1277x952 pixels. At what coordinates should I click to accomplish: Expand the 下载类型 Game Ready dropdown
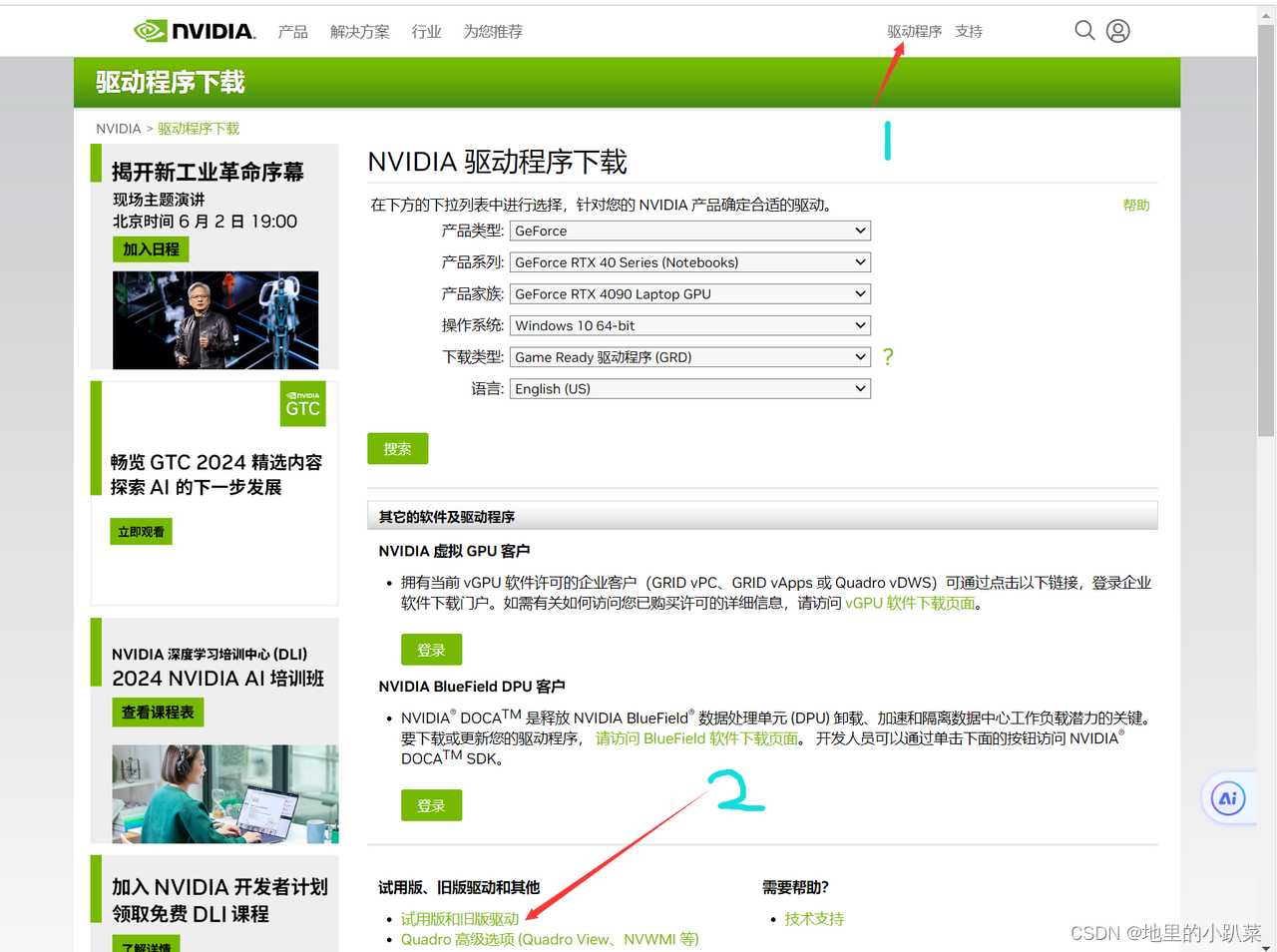690,357
